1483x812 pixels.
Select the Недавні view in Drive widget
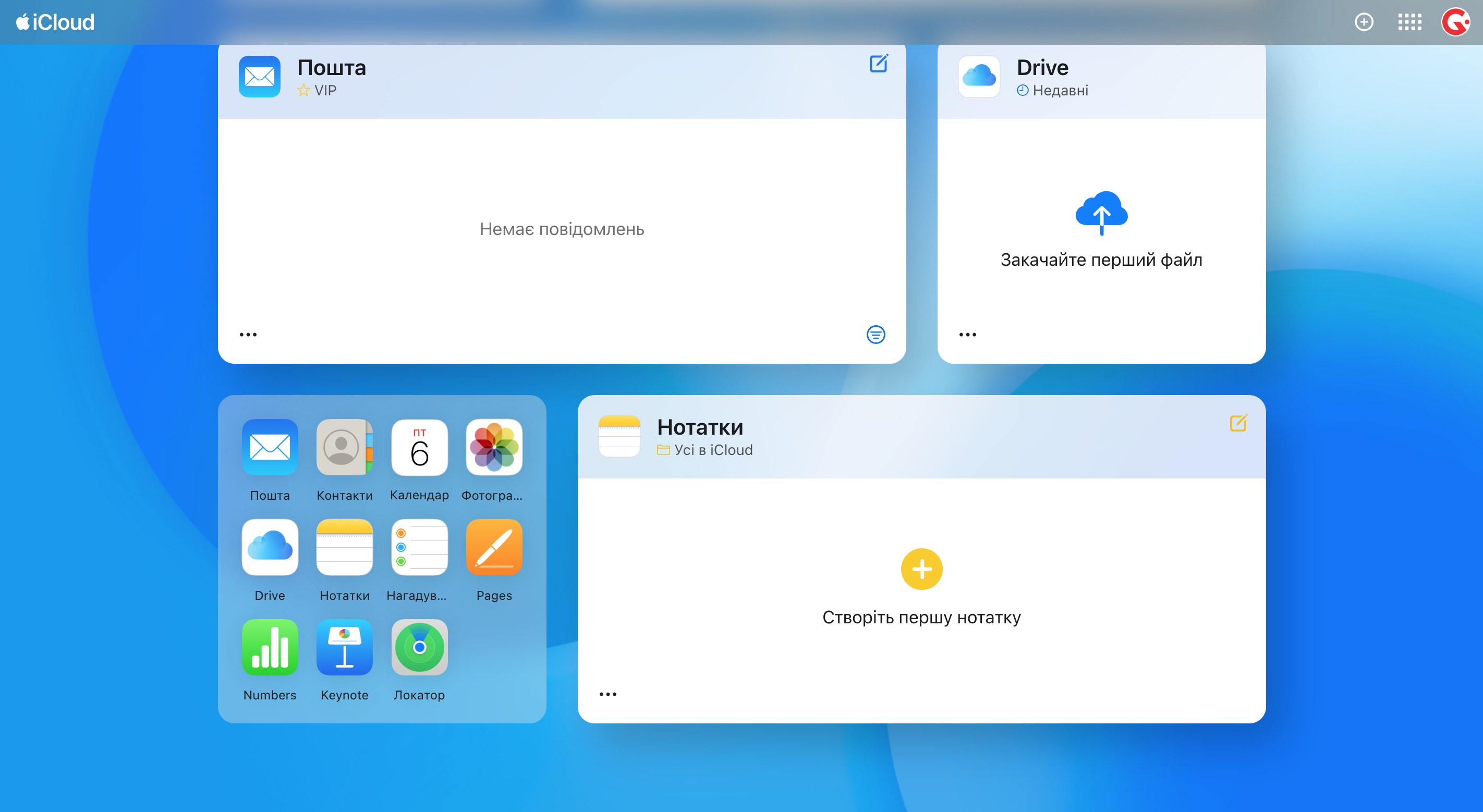coord(1052,90)
